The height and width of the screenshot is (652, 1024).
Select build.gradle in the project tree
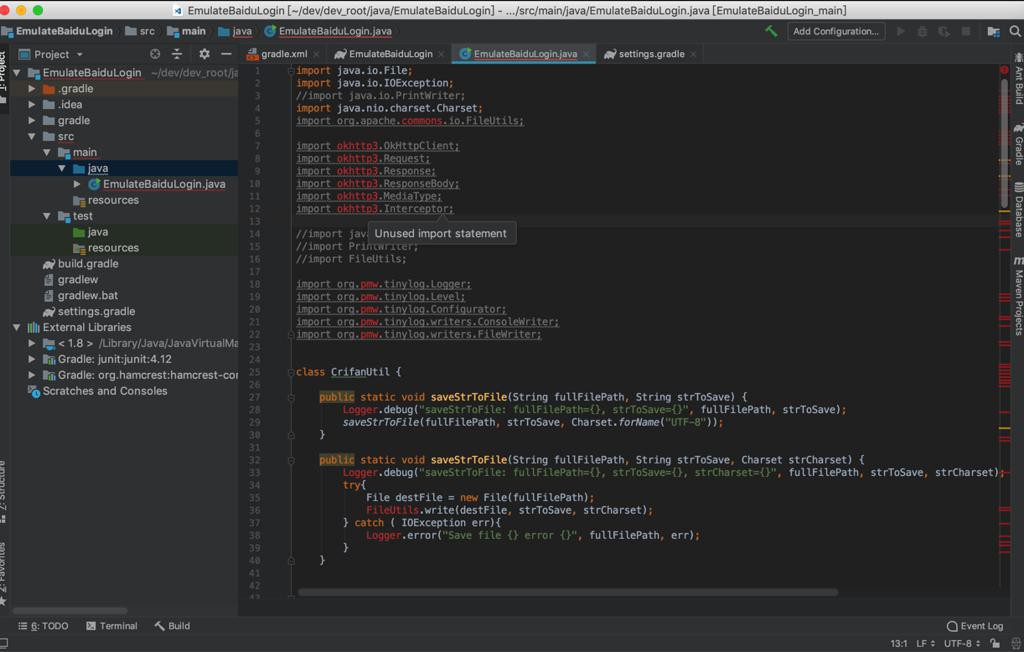[88, 264]
